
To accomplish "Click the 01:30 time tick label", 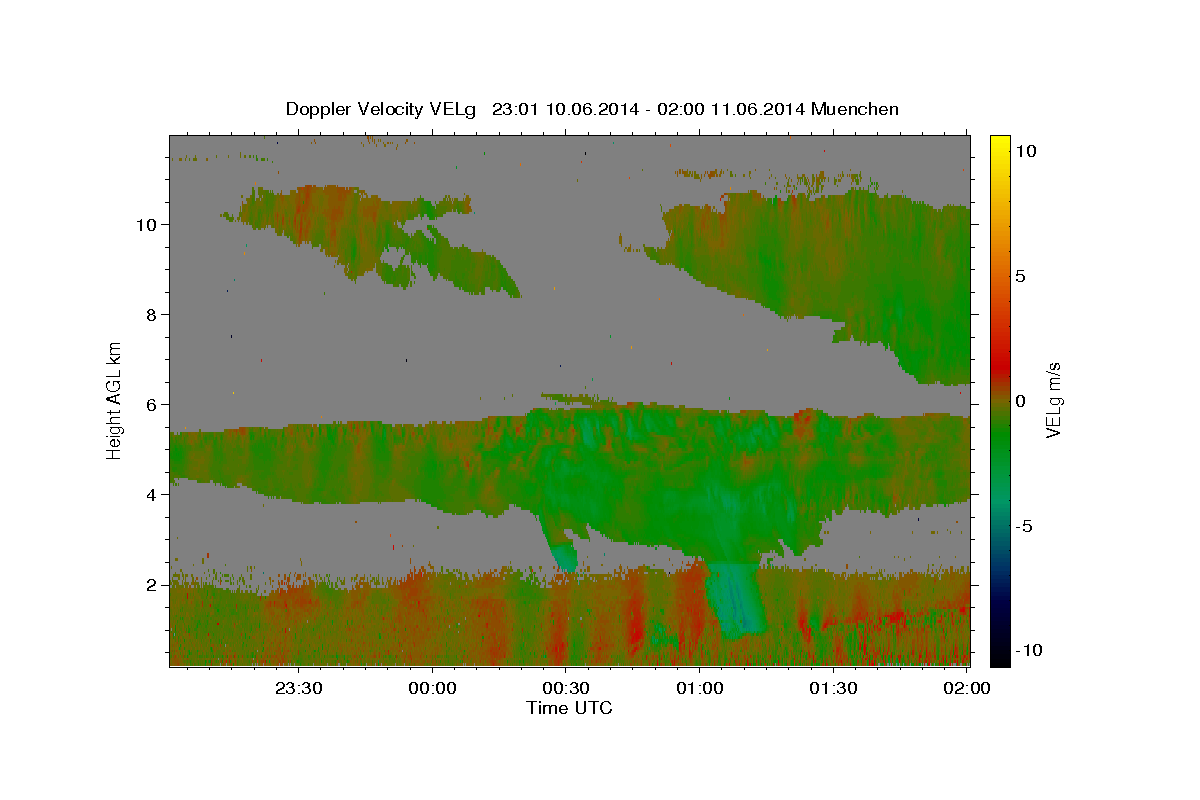I will point(833,688).
